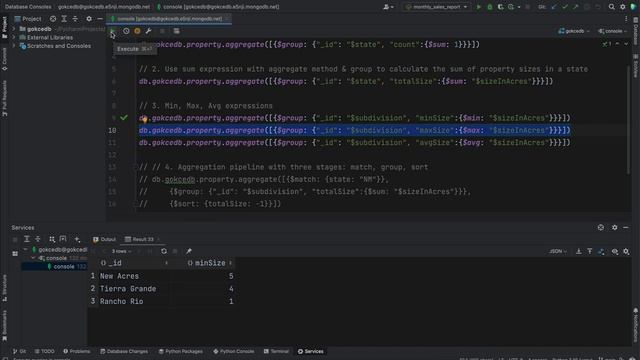Click the view-results table icon in console toolbar
The height and width of the screenshot is (360, 640).
176,31
